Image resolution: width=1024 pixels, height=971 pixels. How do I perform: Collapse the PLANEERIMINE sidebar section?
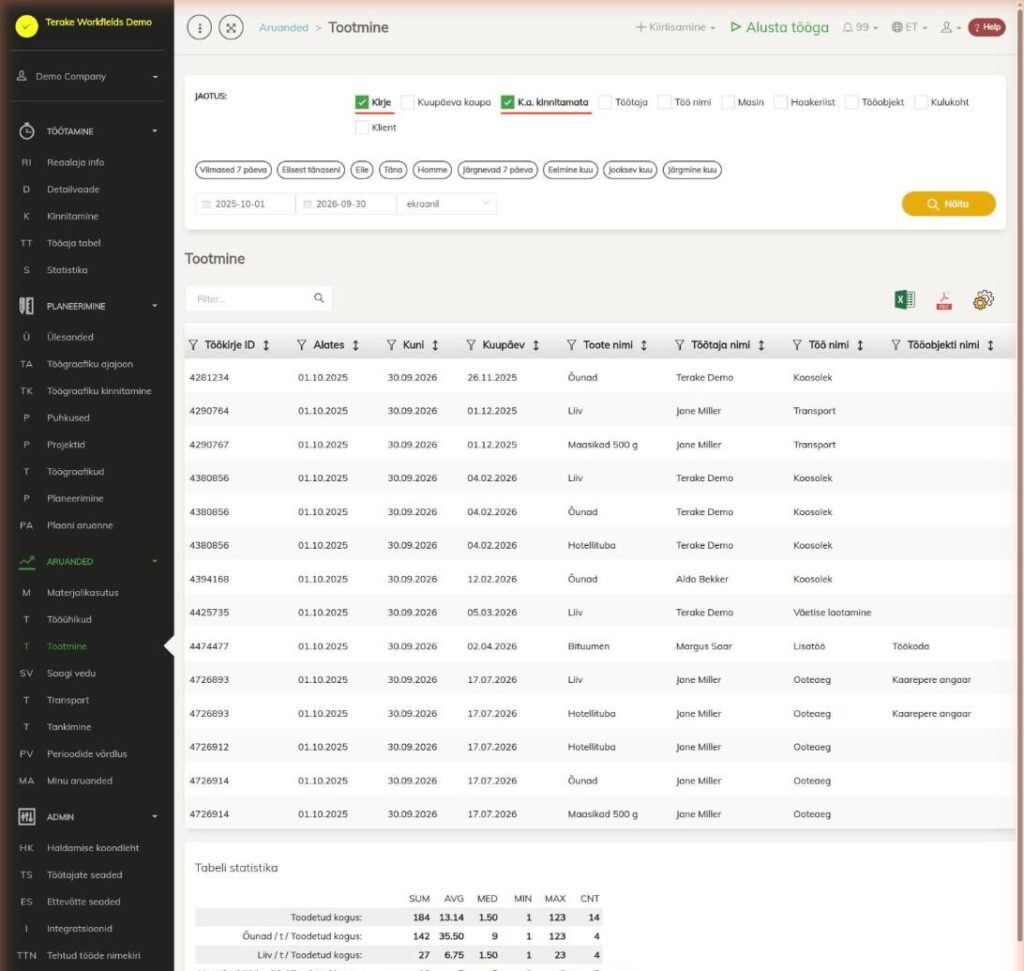point(88,306)
